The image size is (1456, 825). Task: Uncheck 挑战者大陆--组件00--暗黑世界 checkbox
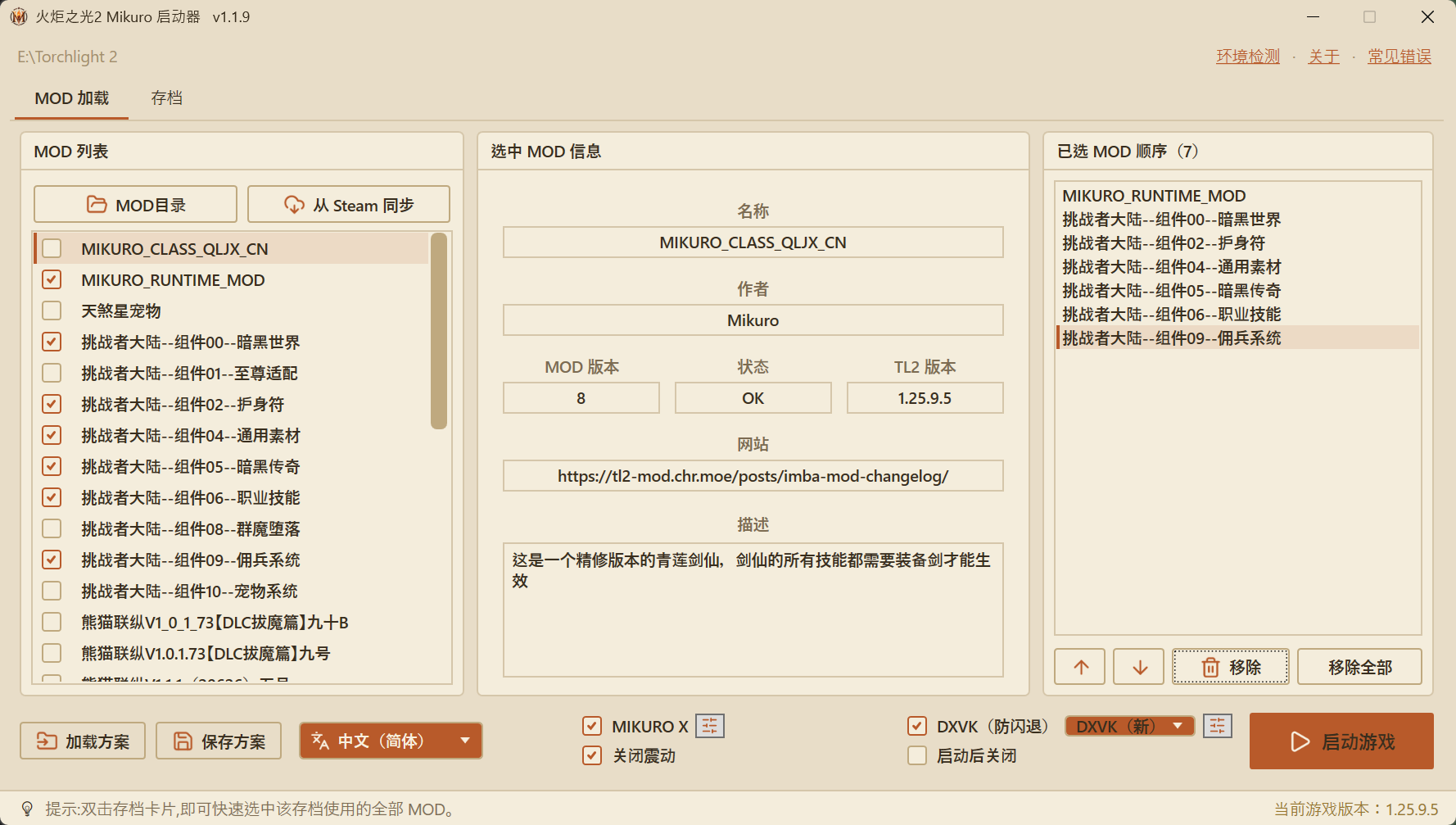(52, 342)
